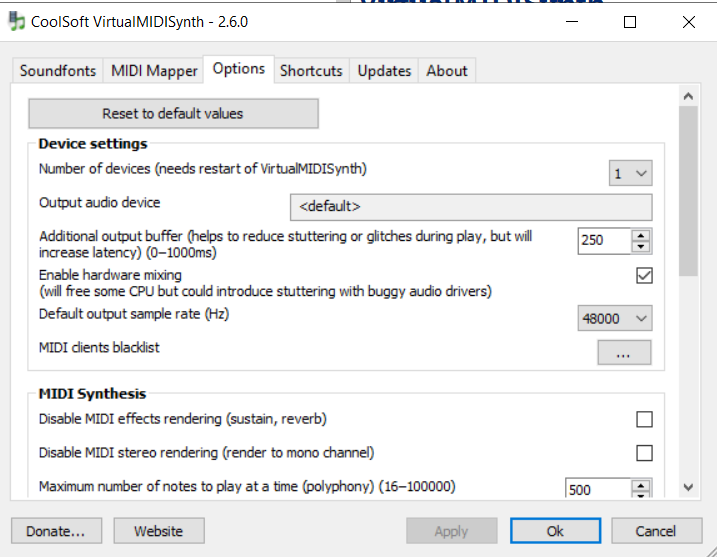Disable the hardware mixing checkbox

(644, 275)
